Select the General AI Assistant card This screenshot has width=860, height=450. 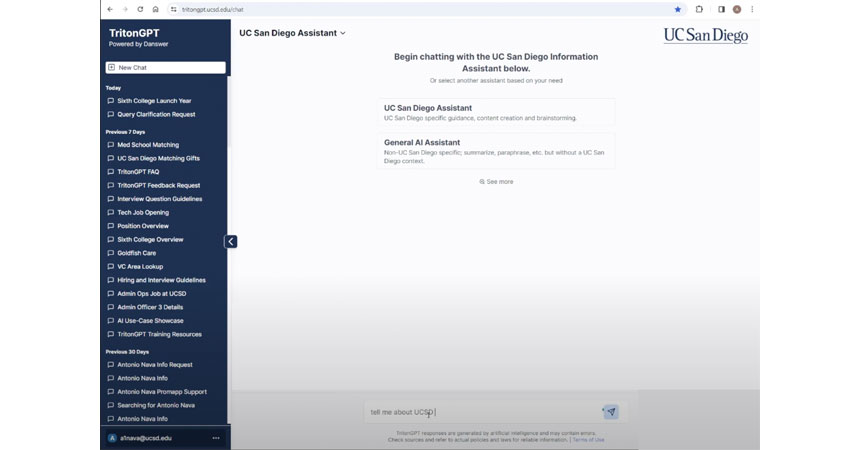(x=496, y=151)
